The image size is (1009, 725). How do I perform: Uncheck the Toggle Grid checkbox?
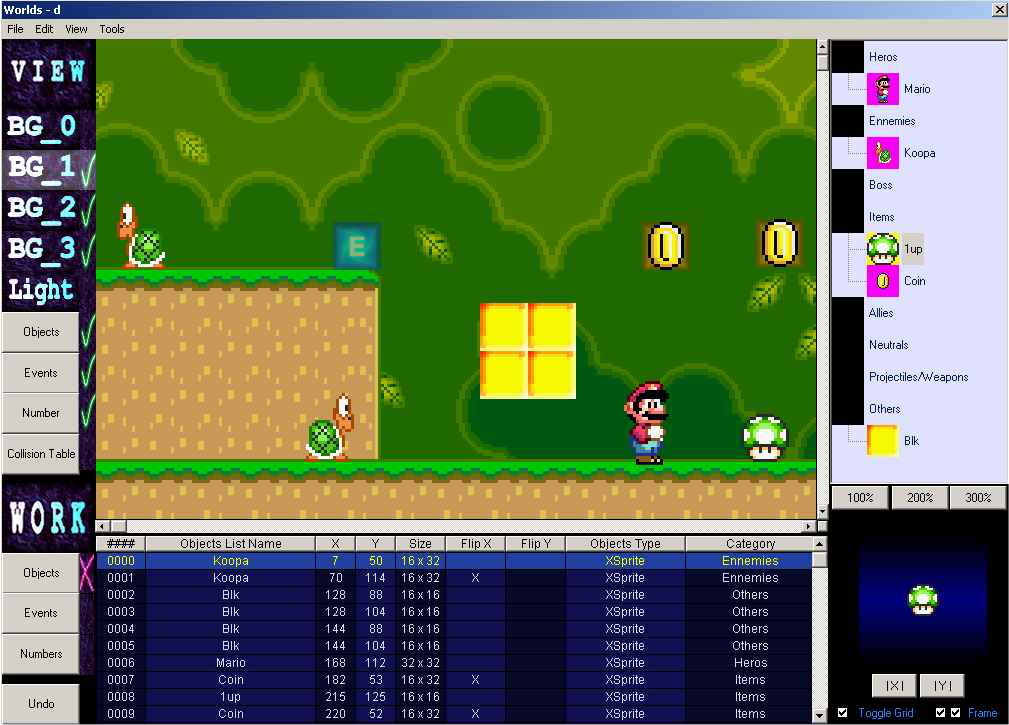pyautogui.click(x=843, y=713)
